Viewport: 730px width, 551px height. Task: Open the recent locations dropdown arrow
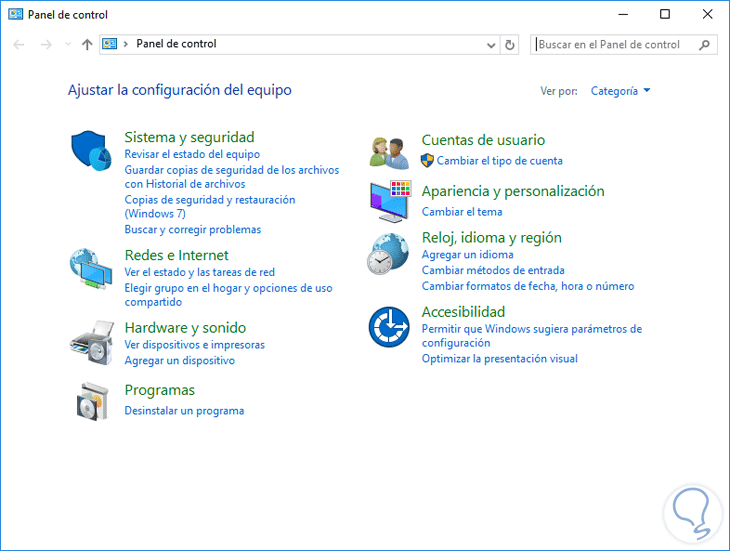[68, 45]
